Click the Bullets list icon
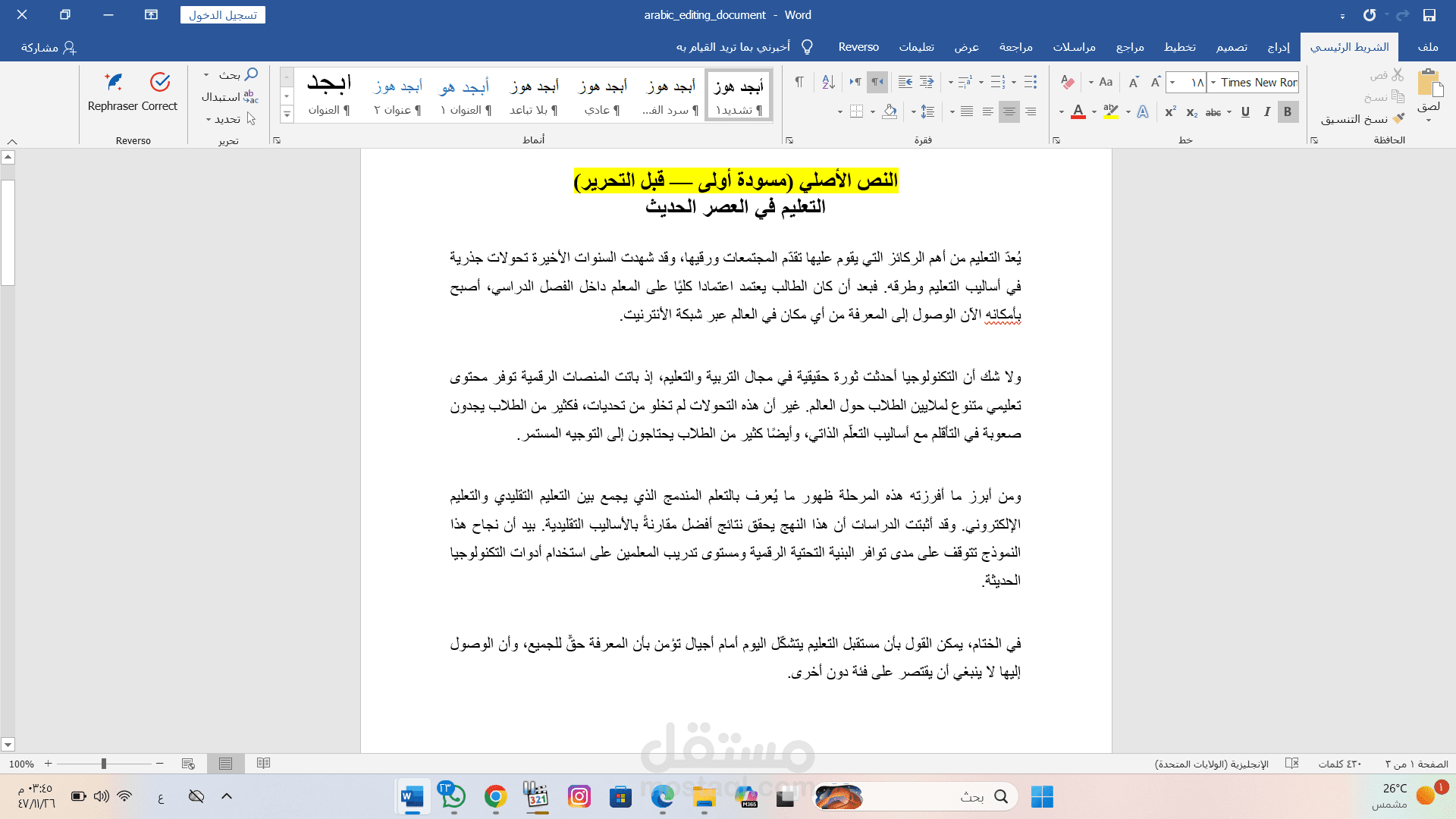The width and height of the screenshot is (1456, 819). coord(1031,82)
